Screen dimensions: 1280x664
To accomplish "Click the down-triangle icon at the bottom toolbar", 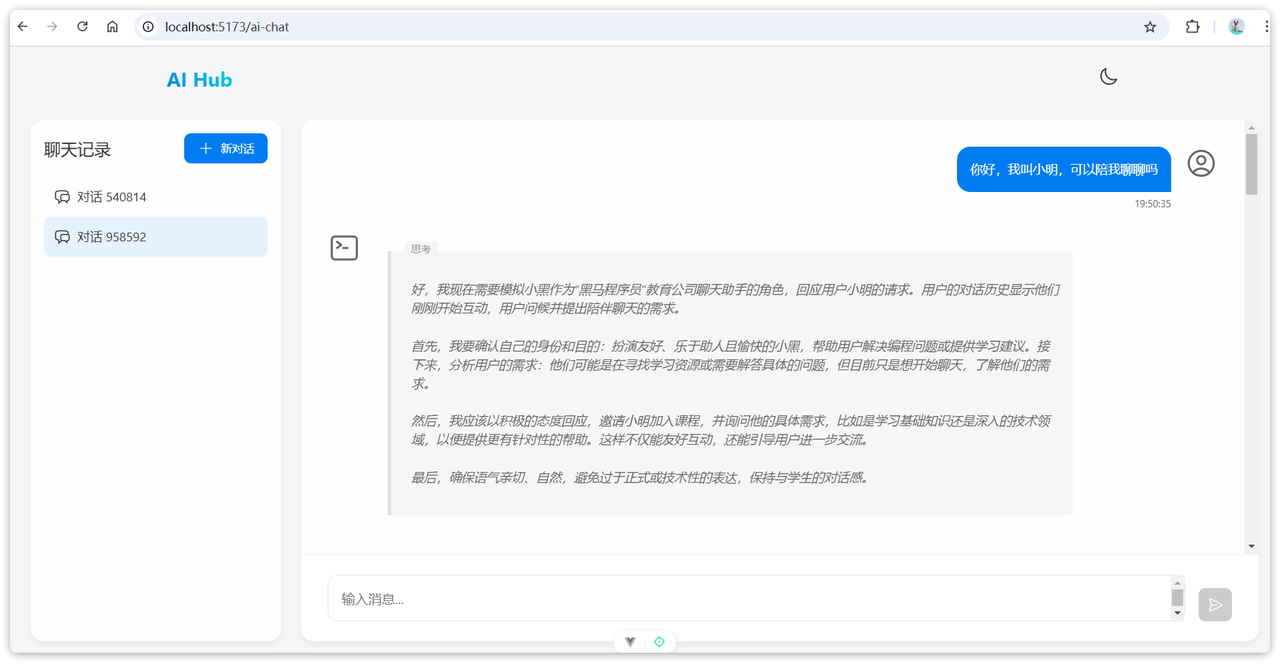I will coord(630,642).
